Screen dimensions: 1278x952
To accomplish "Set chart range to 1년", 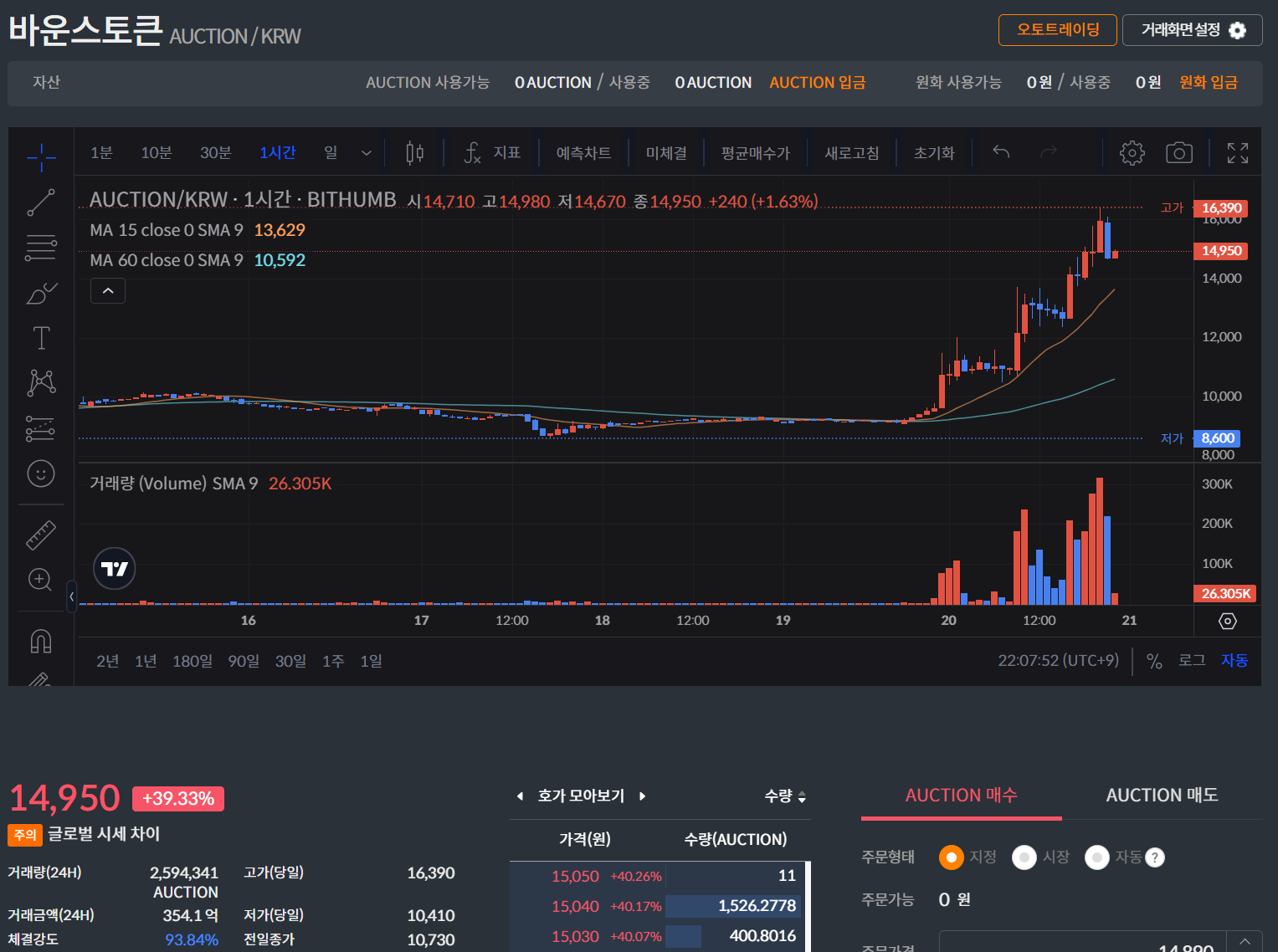I will pyautogui.click(x=146, y=661).
